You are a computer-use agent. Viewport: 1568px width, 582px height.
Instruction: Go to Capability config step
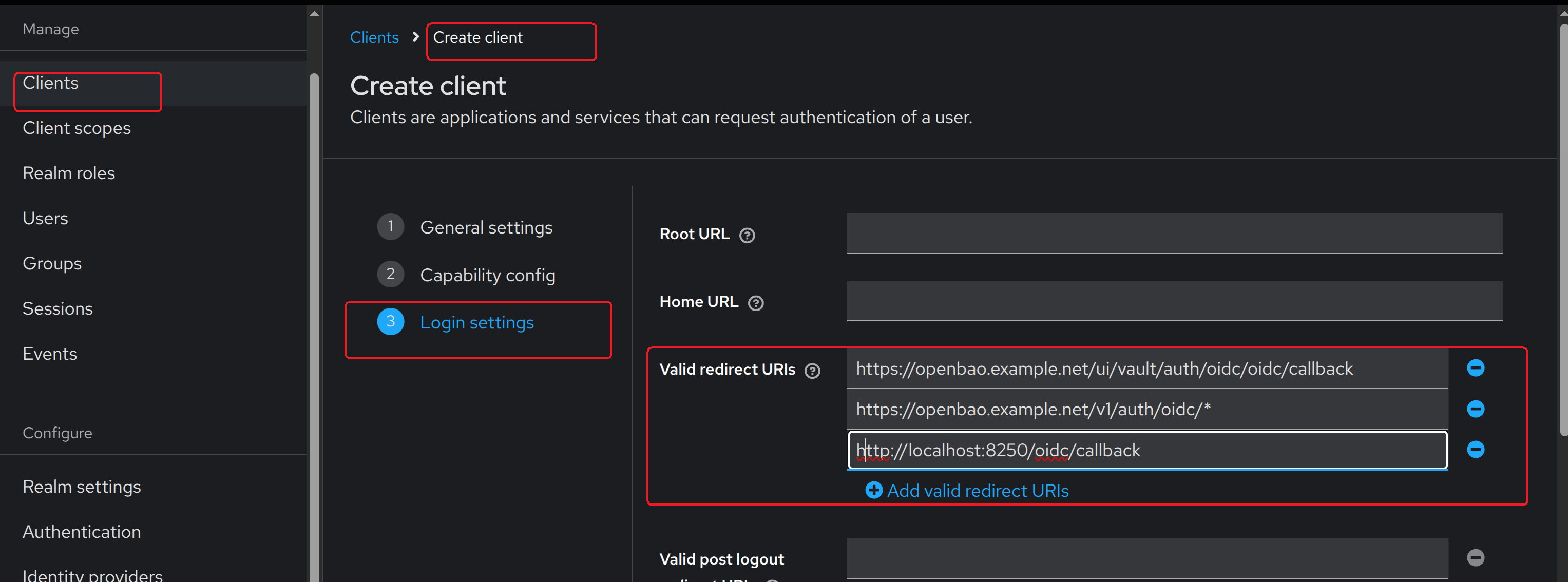pyautogui.click(x=487, y=275)
